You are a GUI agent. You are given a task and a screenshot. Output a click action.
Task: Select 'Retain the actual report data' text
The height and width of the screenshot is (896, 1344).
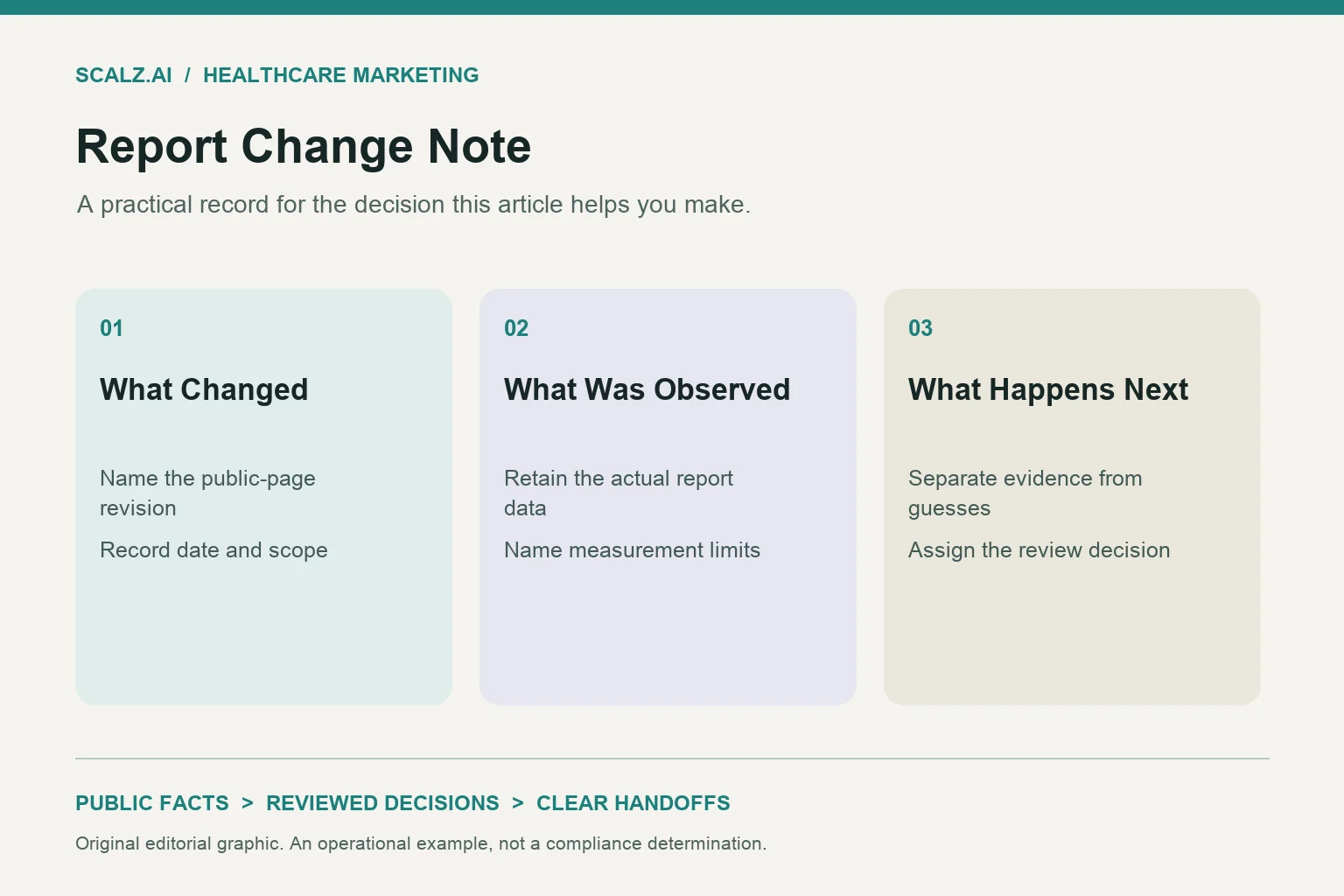[619, 493]
